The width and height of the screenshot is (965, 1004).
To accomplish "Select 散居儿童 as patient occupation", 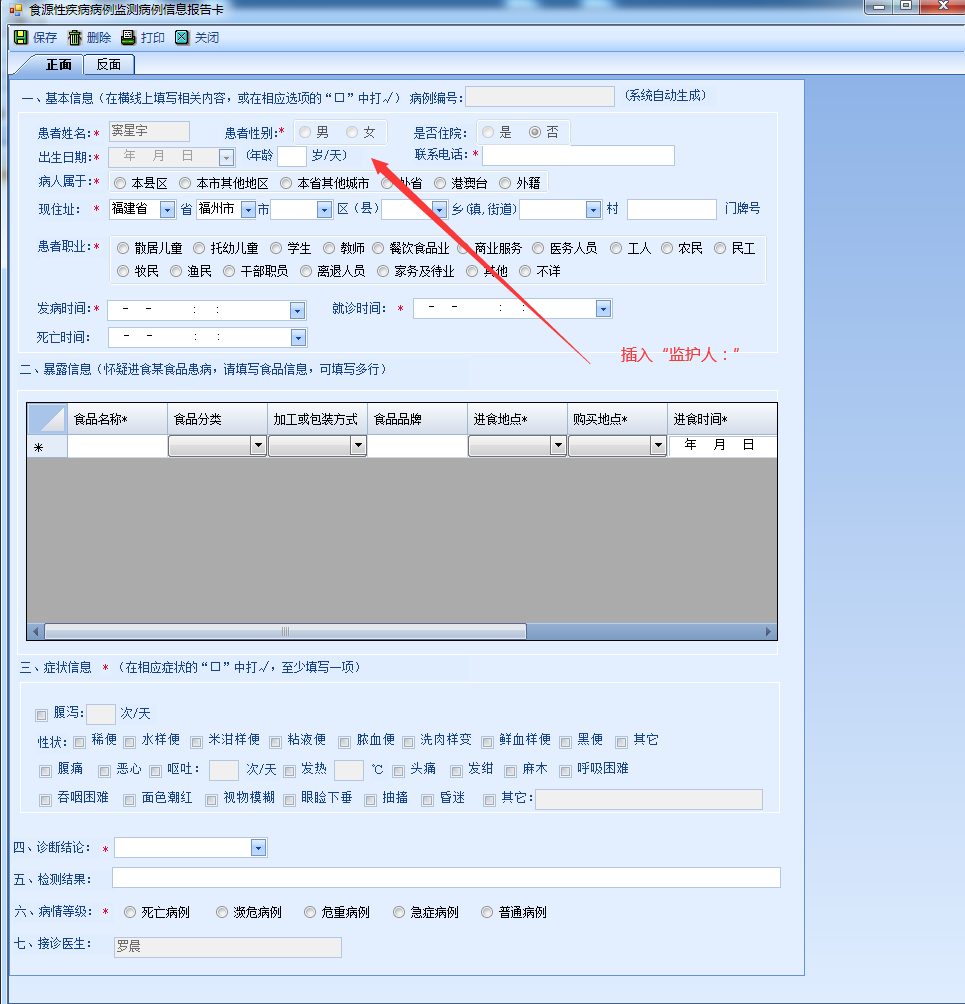I will click(x=123, y=248).
